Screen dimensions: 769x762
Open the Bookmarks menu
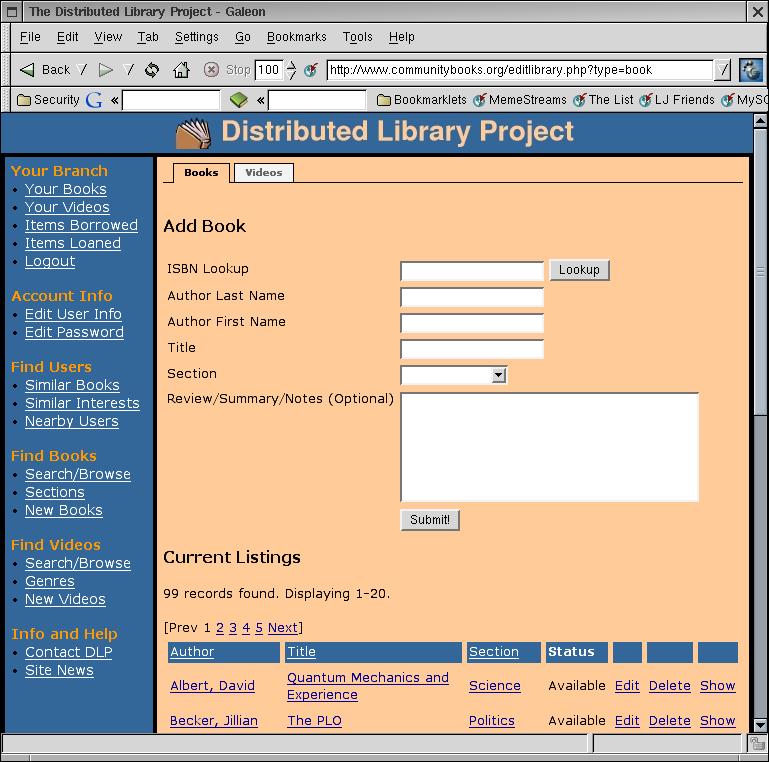pyautogui.click(x=296, y=37)
